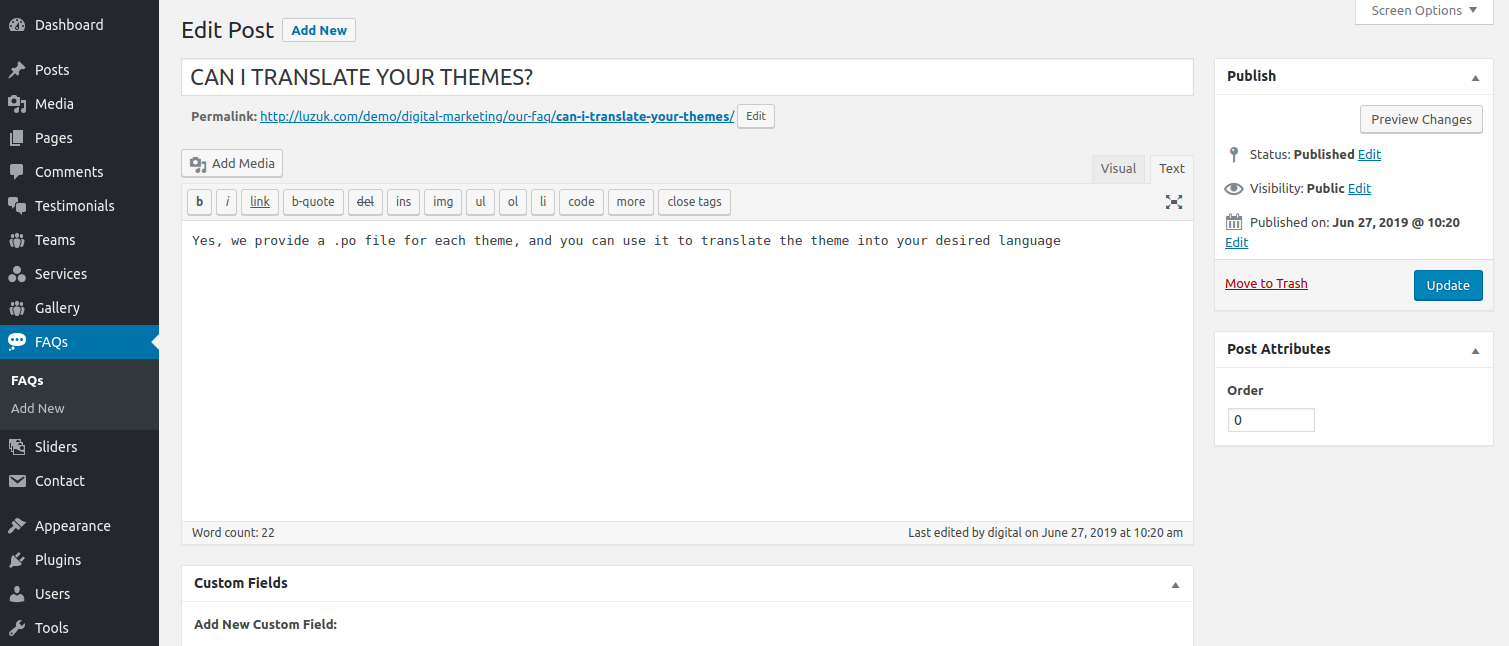Viewport: 1509px width, 646px height.
Task: Click the Testimonials sidebar icon
Action: pos(17,206)
